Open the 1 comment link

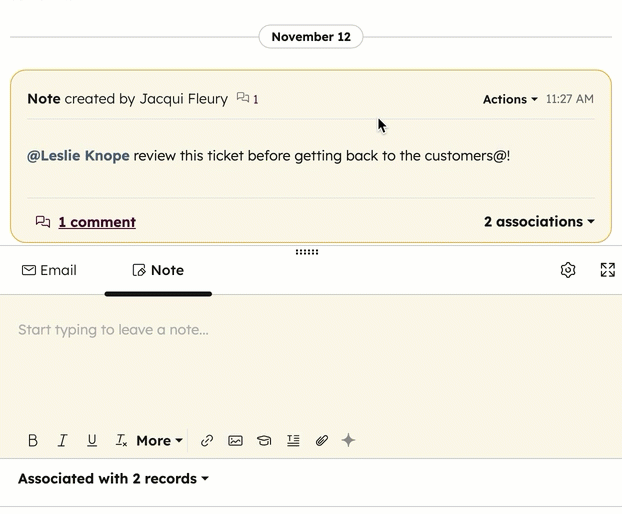[x=97, y=222]
